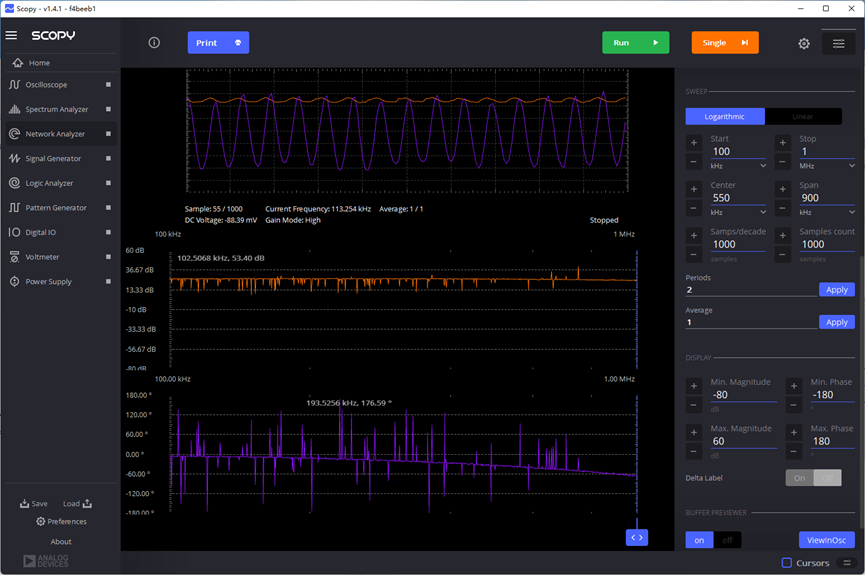Toggle the general settings sliders menu icon
This screenshot has width=865, height=575.
[839, 43]
